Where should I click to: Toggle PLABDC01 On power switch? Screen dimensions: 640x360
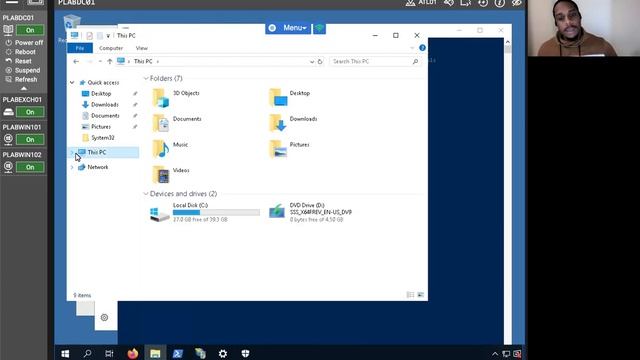(30, 30)
